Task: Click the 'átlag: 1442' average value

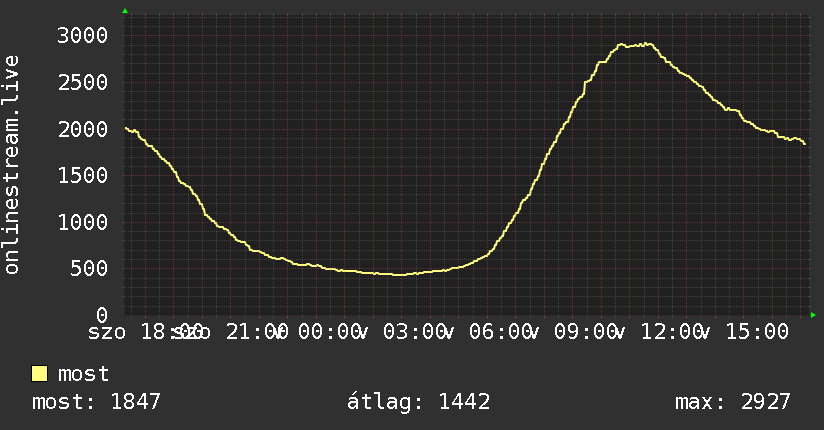Action: click(418, 402)
